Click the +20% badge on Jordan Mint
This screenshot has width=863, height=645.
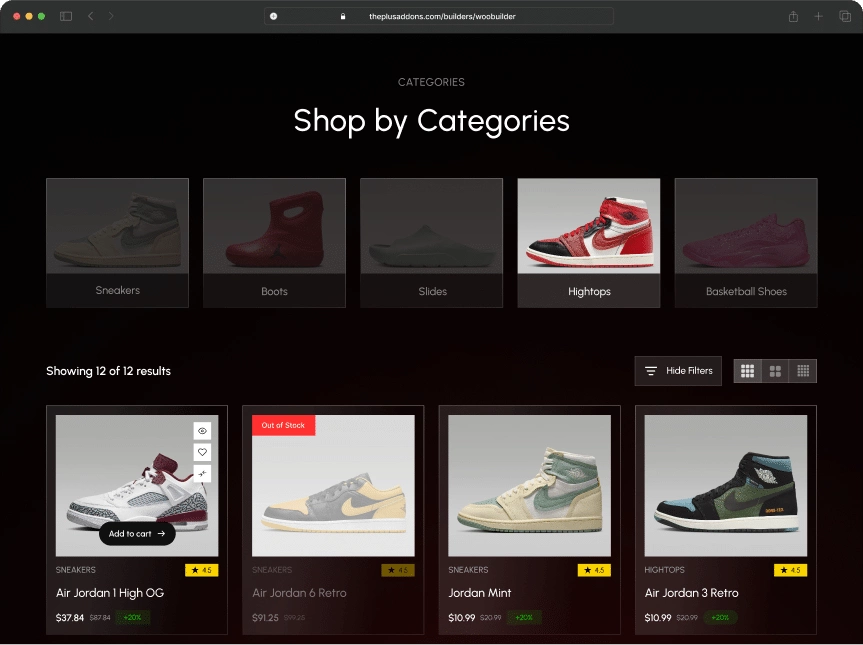pos(524,617)
